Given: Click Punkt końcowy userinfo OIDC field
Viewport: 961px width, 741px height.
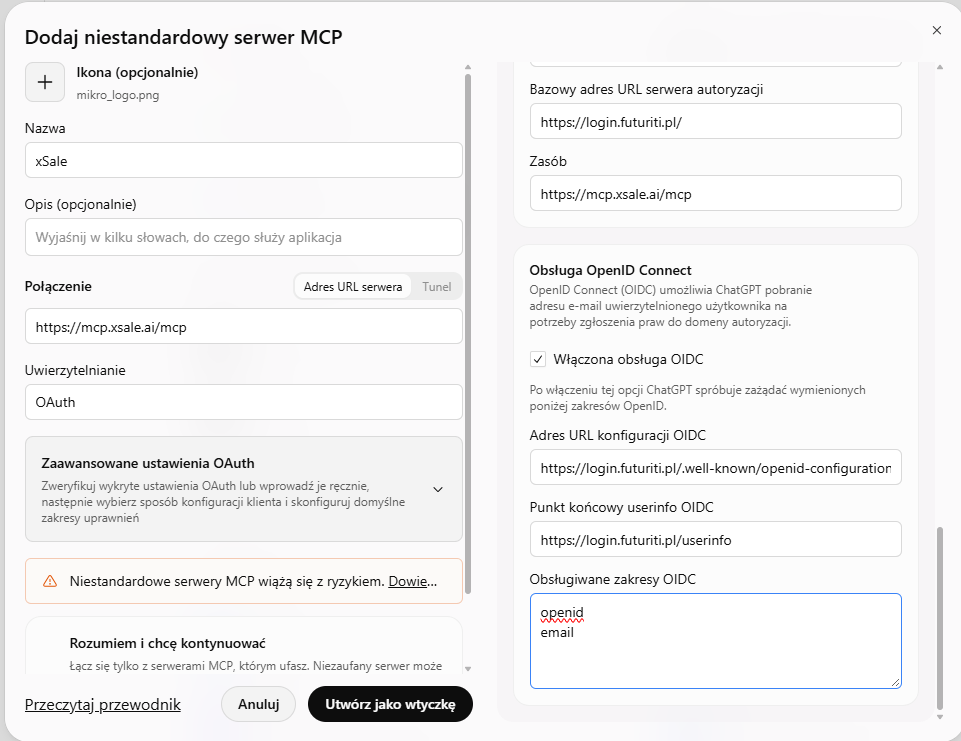Looking at the screenshot, I should 715,539.
